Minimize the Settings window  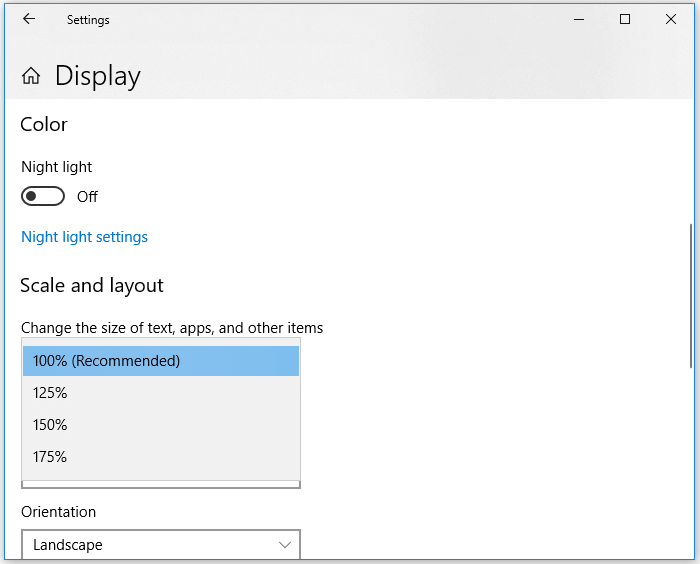(x=579, y=19)
